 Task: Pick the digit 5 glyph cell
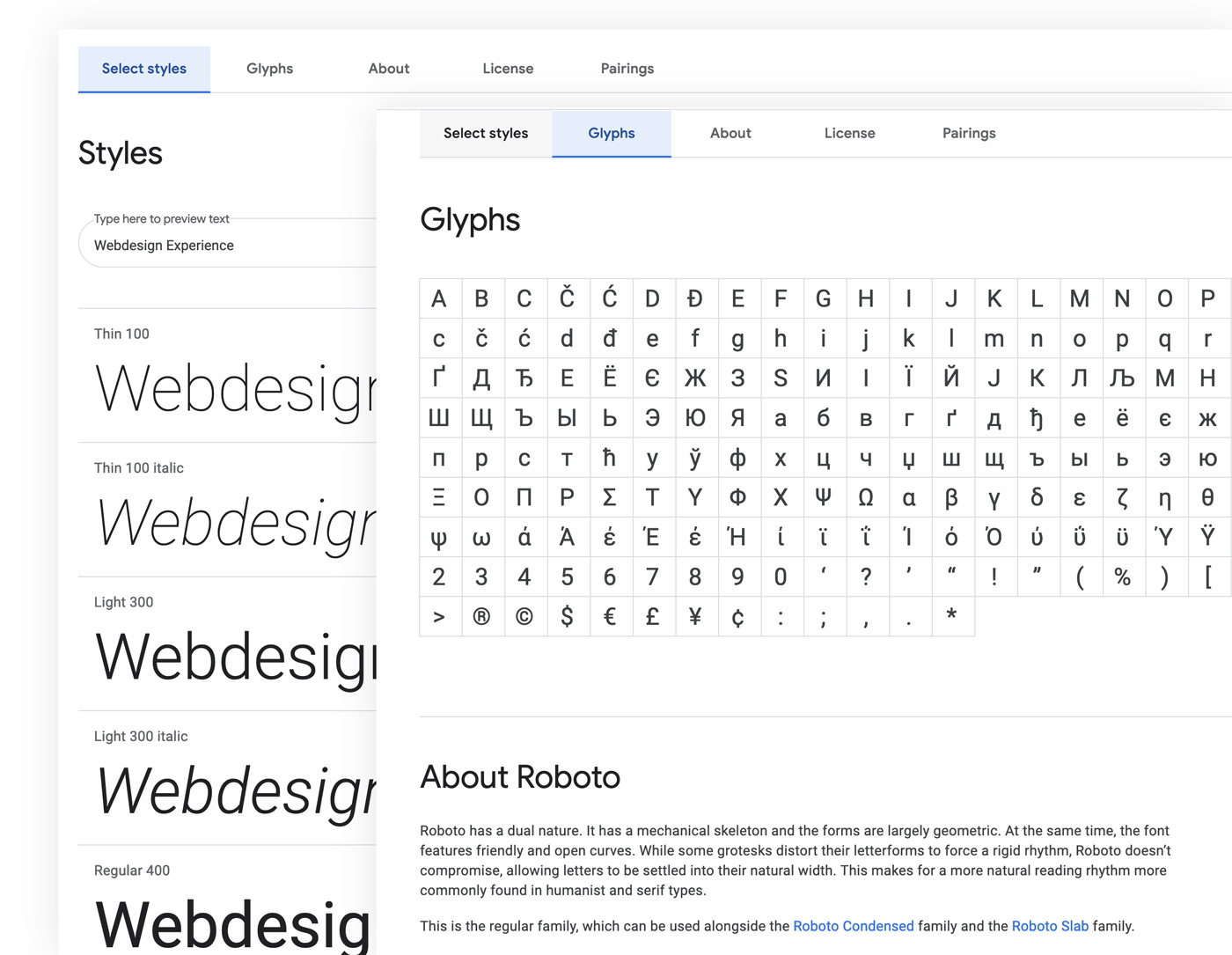click(568, 577)
